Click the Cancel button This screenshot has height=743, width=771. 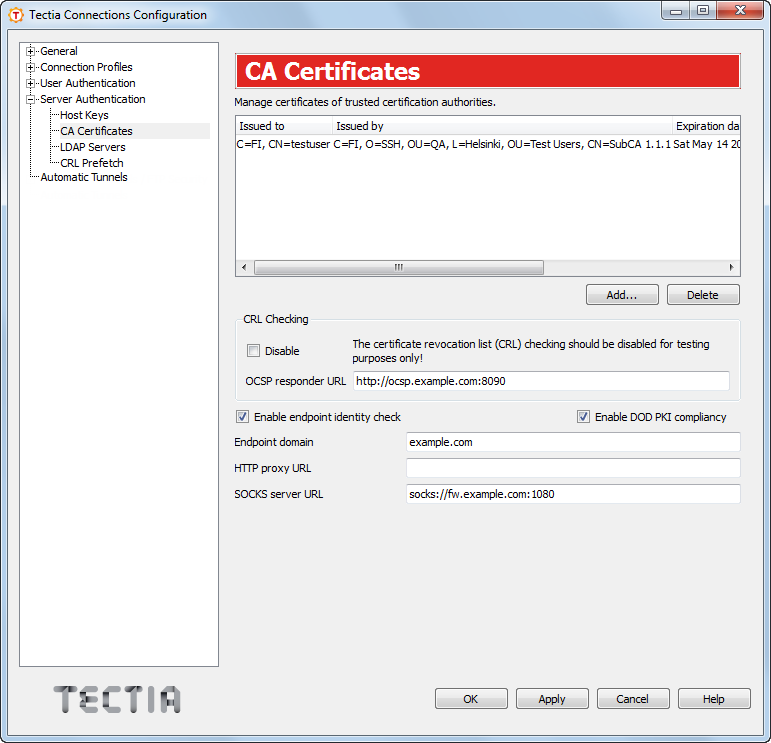633,699
